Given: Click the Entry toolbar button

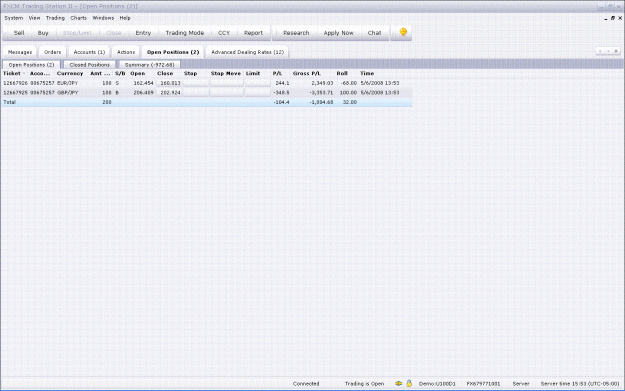Looking at the screenshot, I should tap(143, 33).
